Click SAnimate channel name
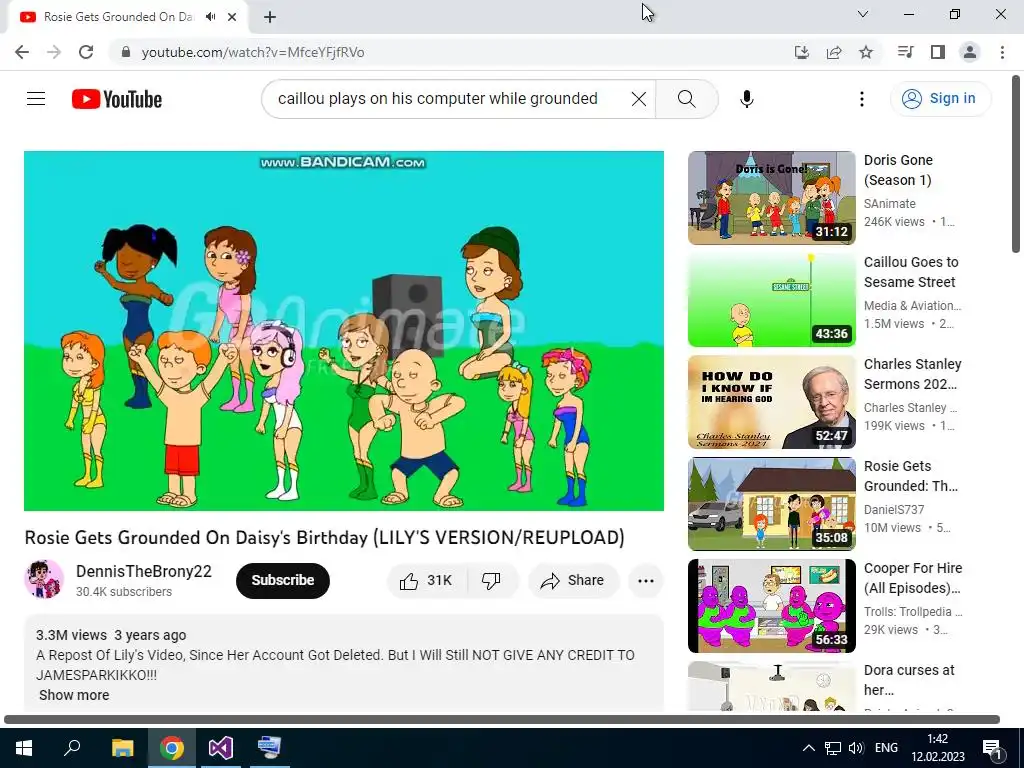 889,204
